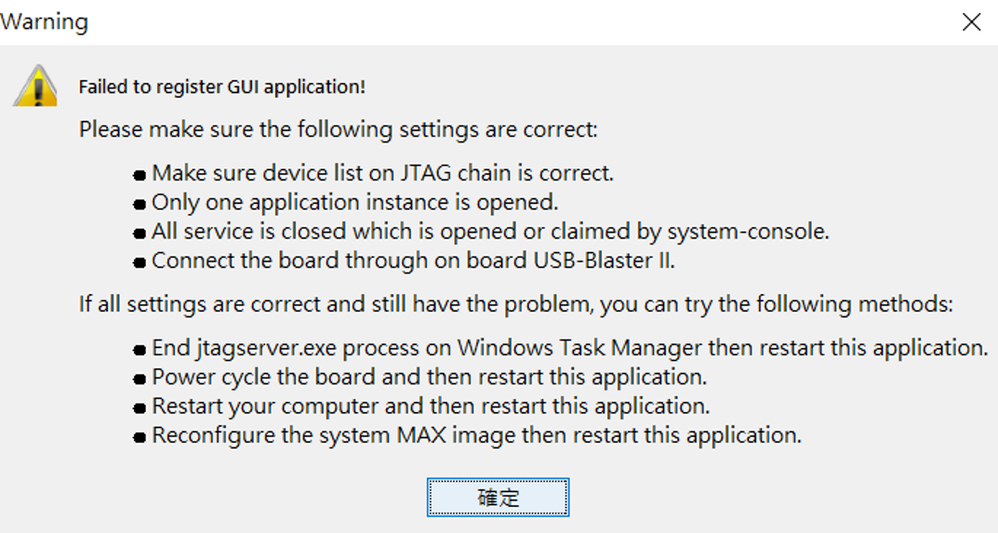998x533 pixels.
Task: Click the 'Failed to register GUI application!' heading
Action: tap(222, 87)
